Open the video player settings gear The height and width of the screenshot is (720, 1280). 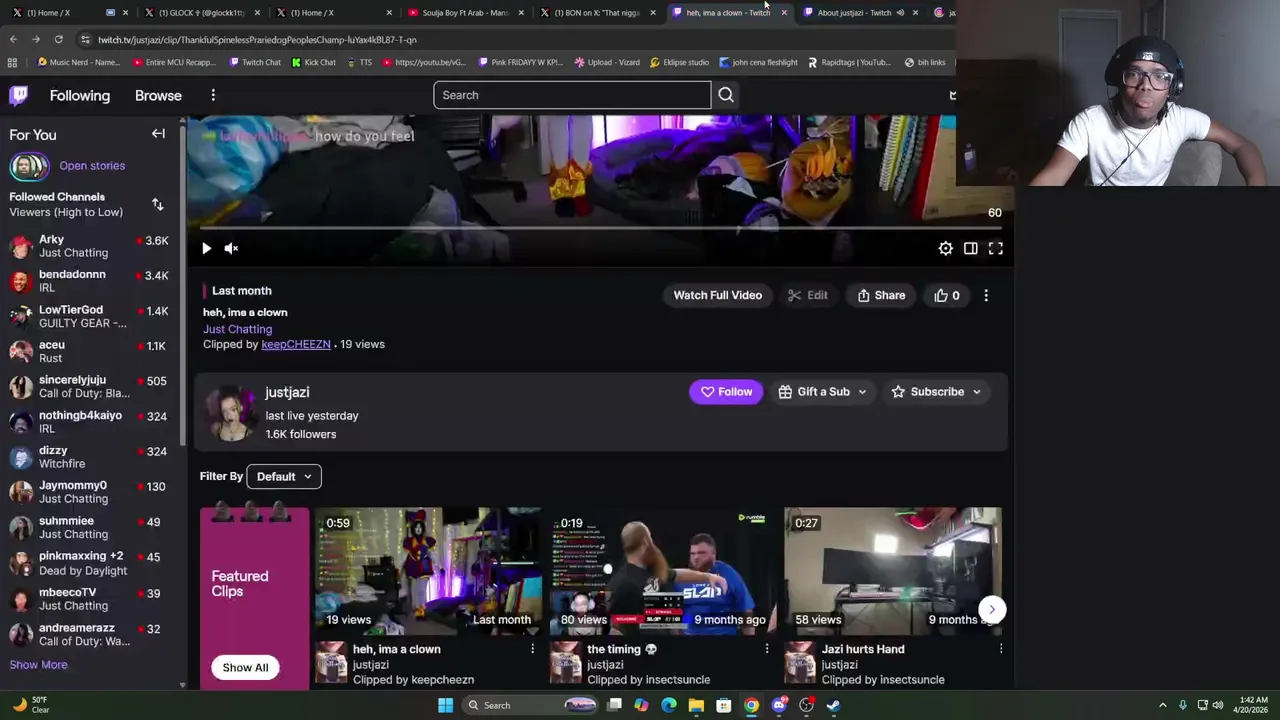coord(945,248)
